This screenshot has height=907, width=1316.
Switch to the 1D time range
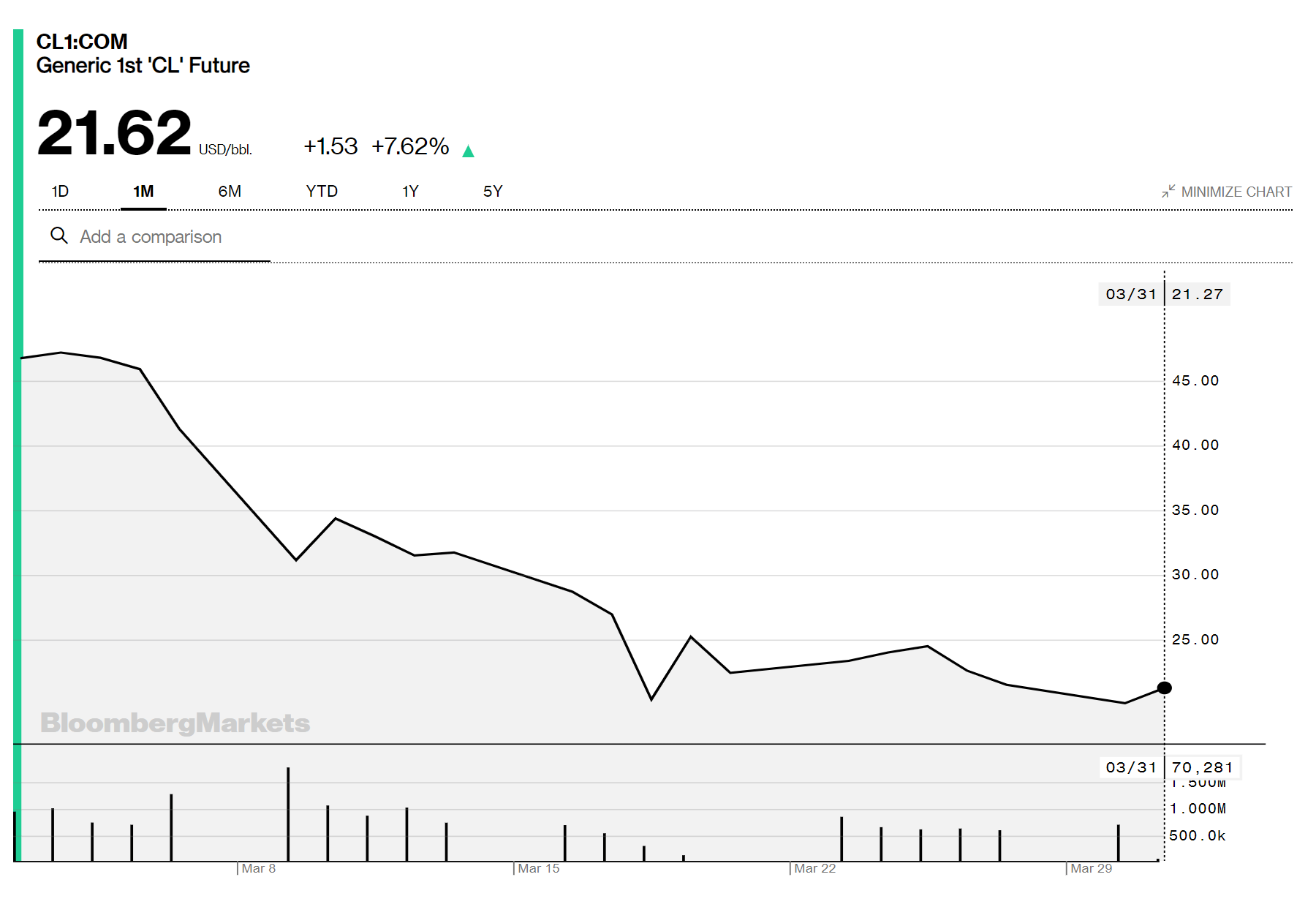click(60, 192)
